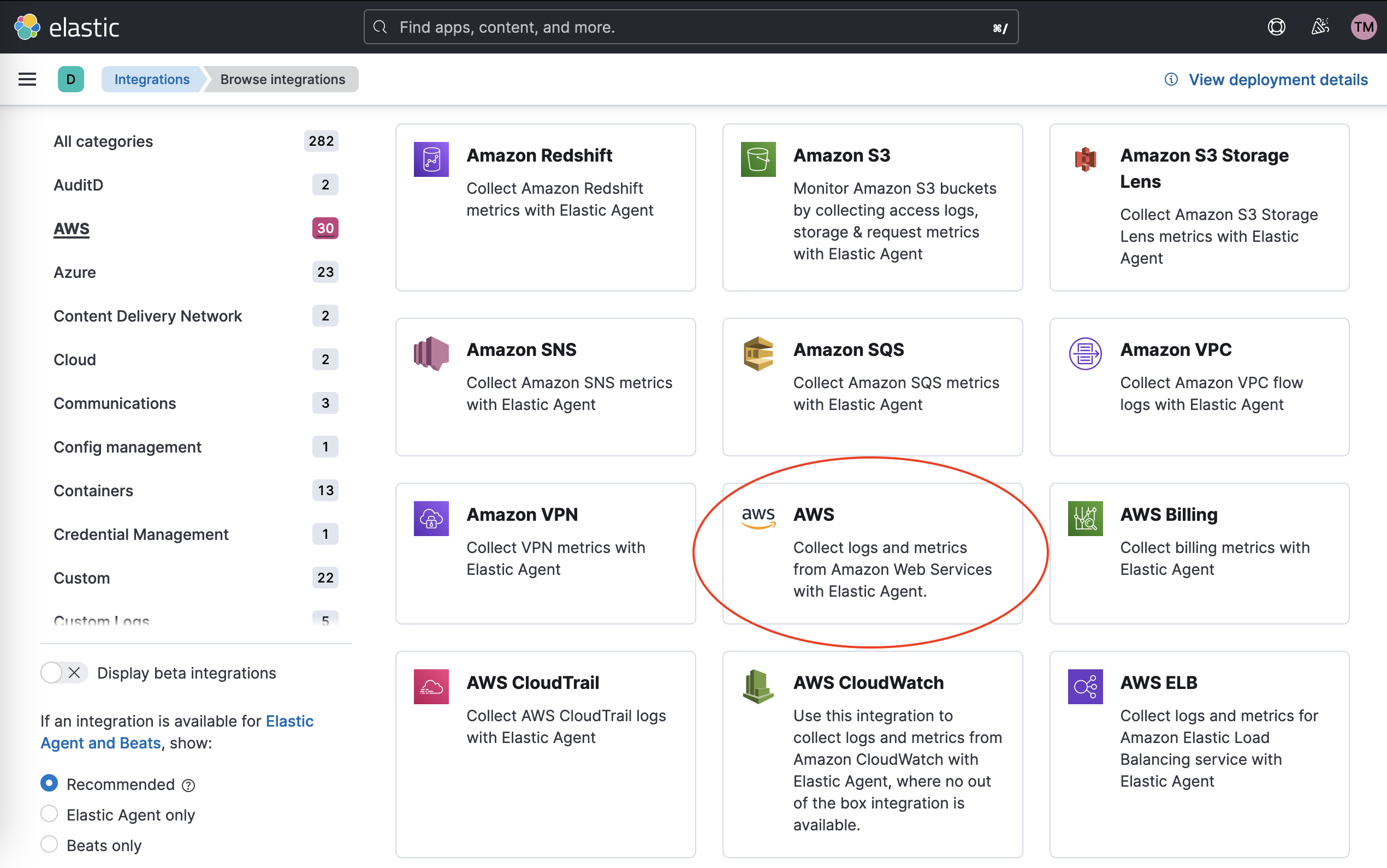Click the Elastic logo
1387x868 pixels.
tap(69, 26)
